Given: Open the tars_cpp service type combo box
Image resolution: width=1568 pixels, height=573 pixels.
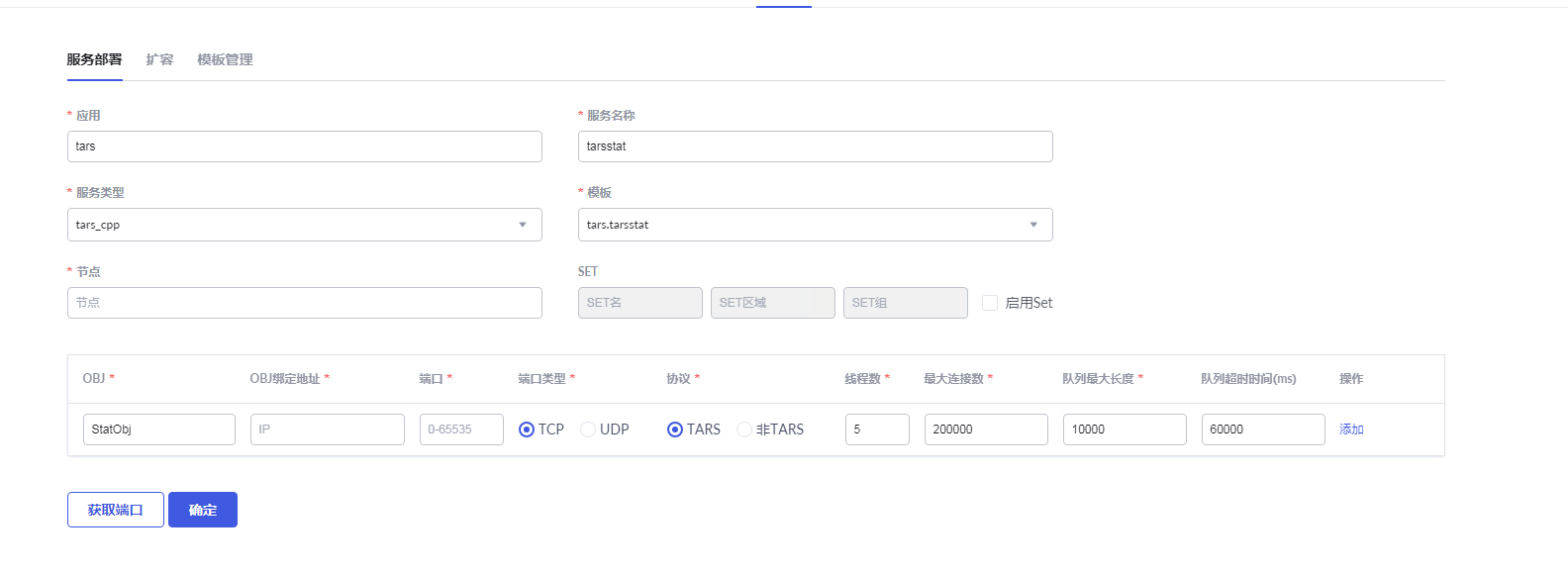Looking at the screenshot, I should click(297, 225).
